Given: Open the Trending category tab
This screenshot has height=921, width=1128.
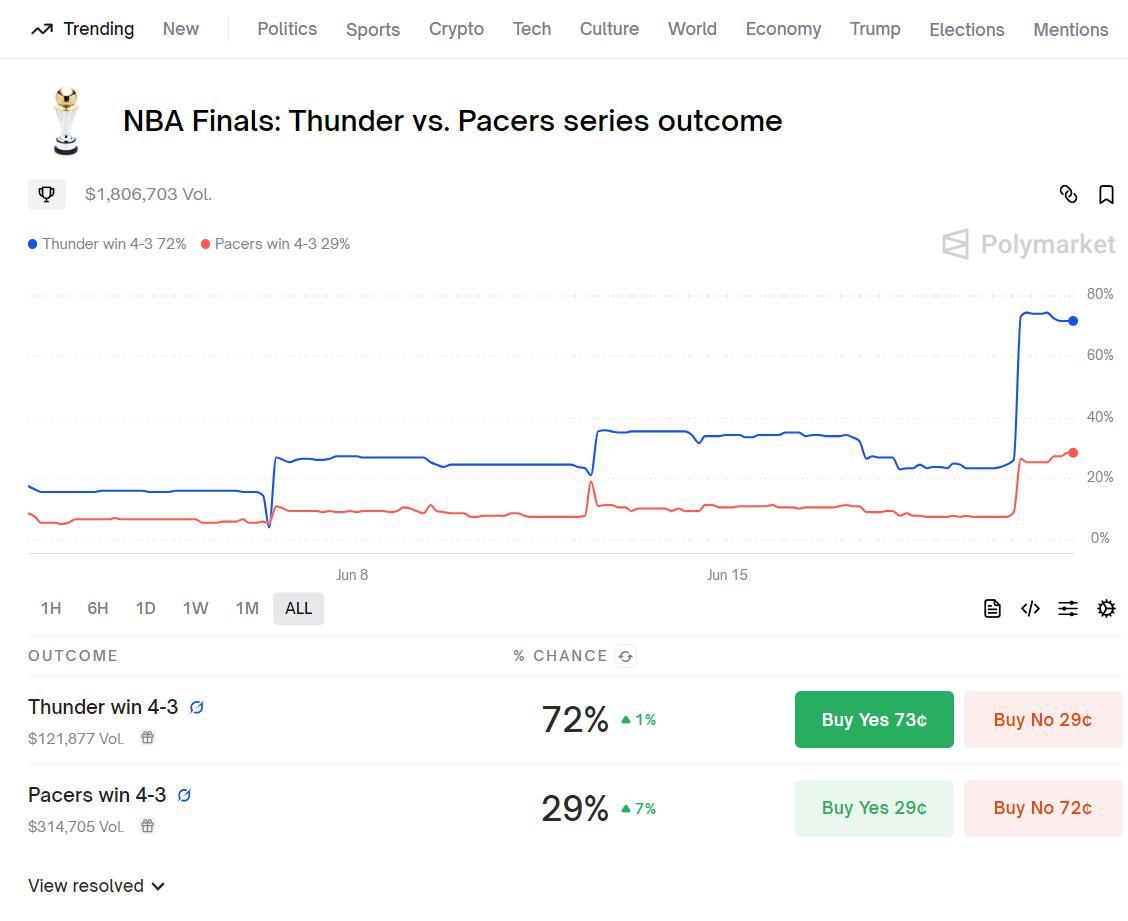Looking at the screenshot, I should pos(83,29).
